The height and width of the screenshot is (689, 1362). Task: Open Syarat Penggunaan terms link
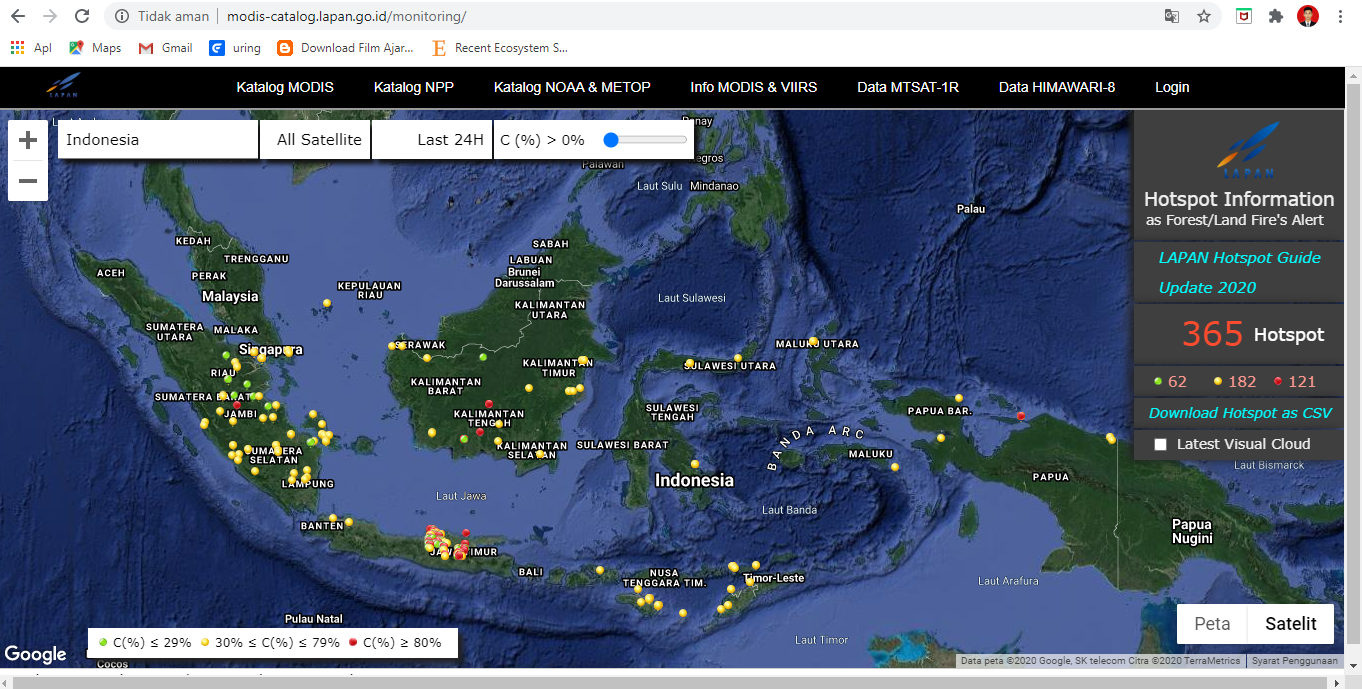pos(1296,661)
